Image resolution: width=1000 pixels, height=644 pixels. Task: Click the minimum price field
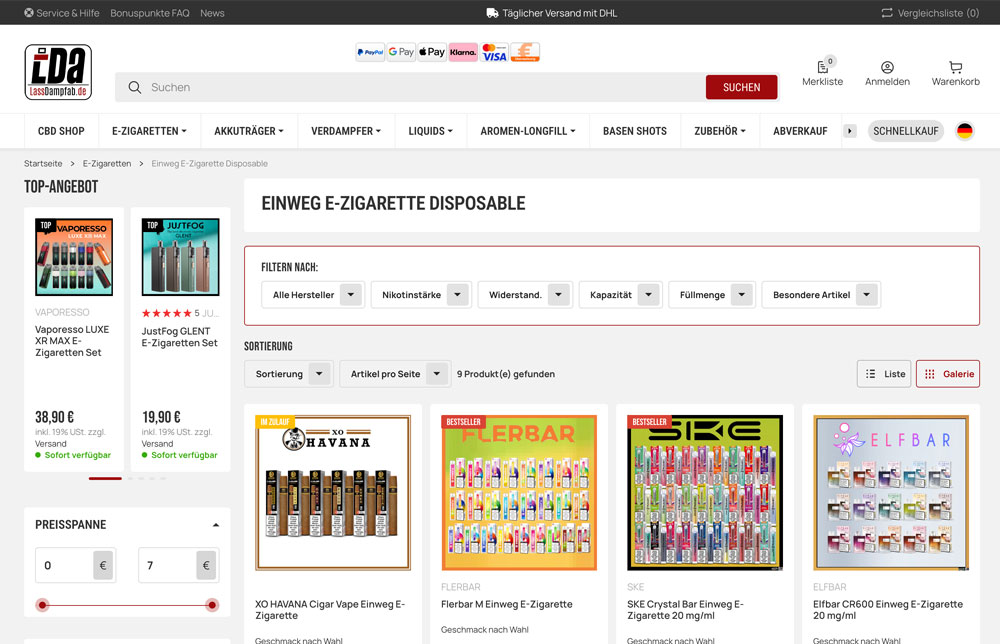pyautogui.click(x=64, y=566)
